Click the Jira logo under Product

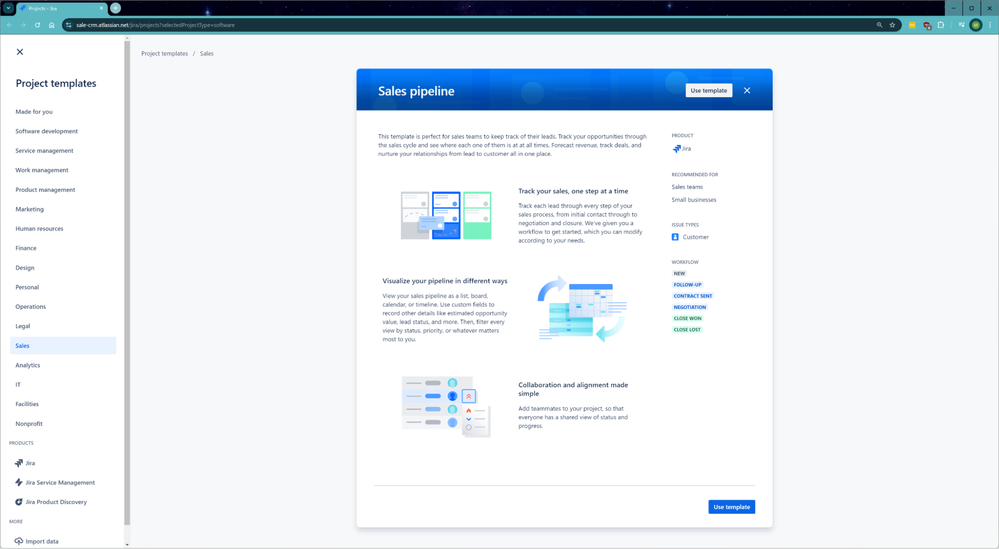coord(677,148)
